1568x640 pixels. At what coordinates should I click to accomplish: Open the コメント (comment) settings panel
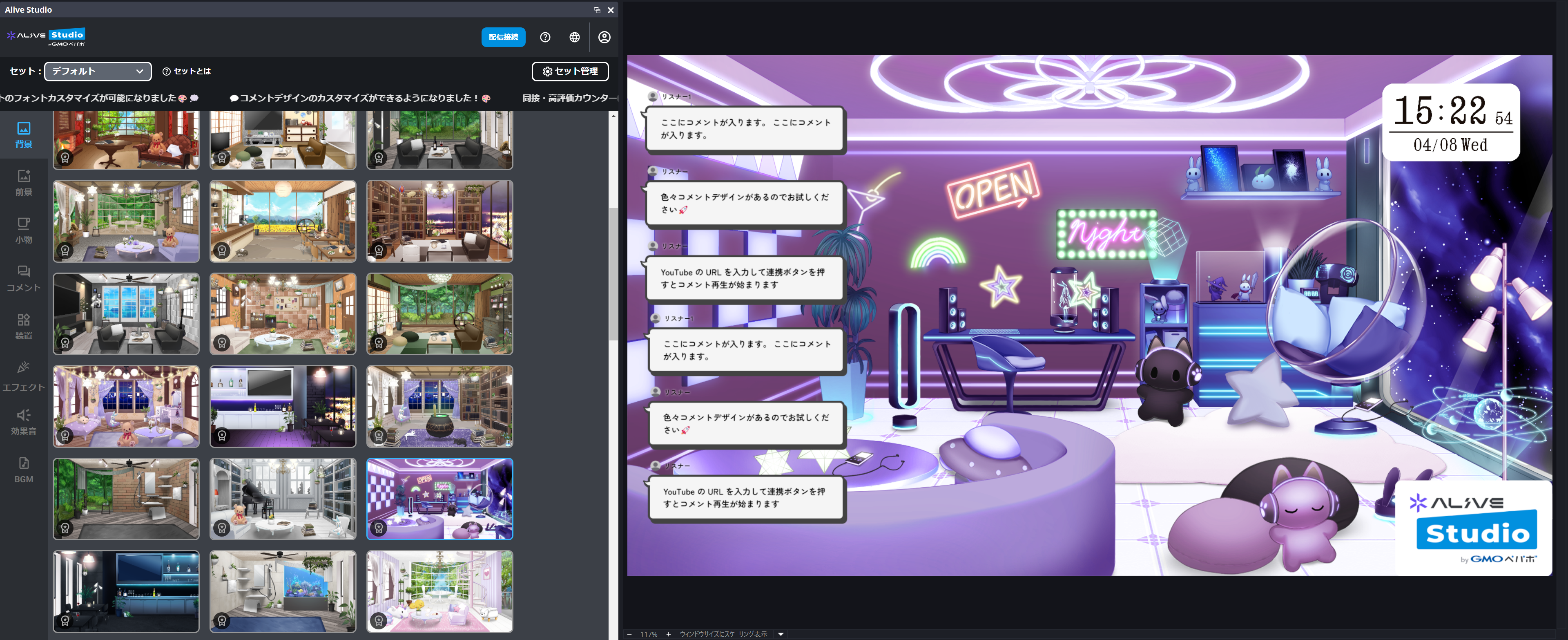(23, 278)
